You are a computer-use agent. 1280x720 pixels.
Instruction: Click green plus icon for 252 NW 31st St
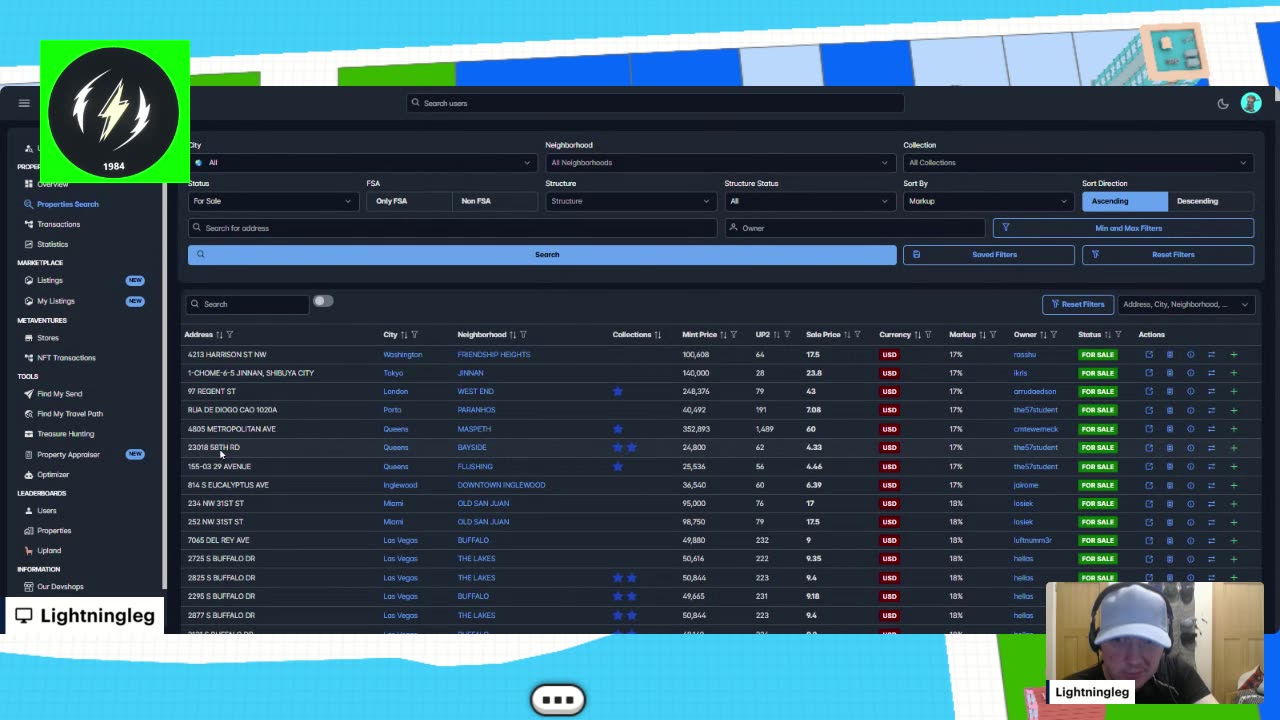[x=1233, y=522]
